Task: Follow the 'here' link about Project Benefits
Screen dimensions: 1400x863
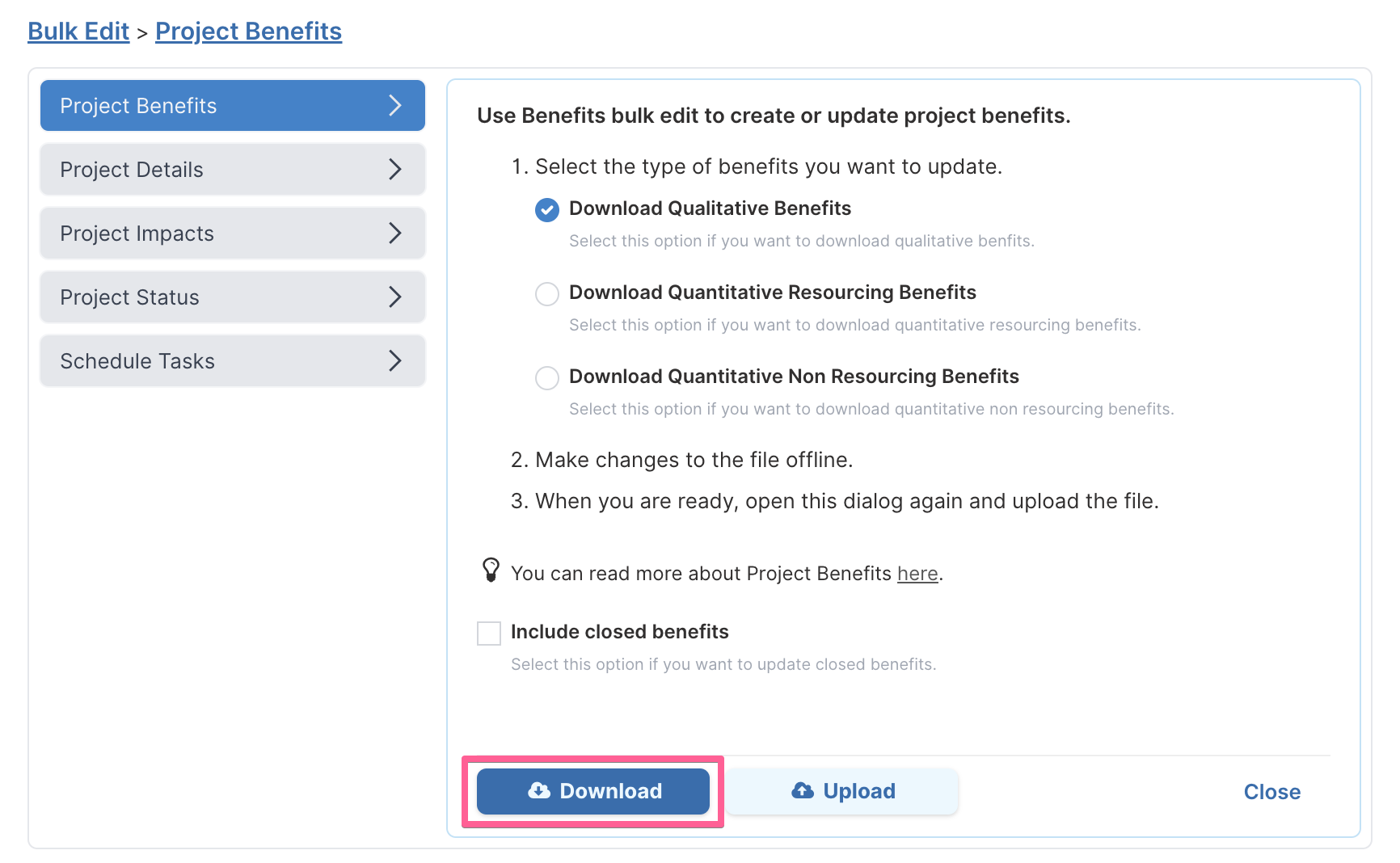Action: [x=917, y=574]
